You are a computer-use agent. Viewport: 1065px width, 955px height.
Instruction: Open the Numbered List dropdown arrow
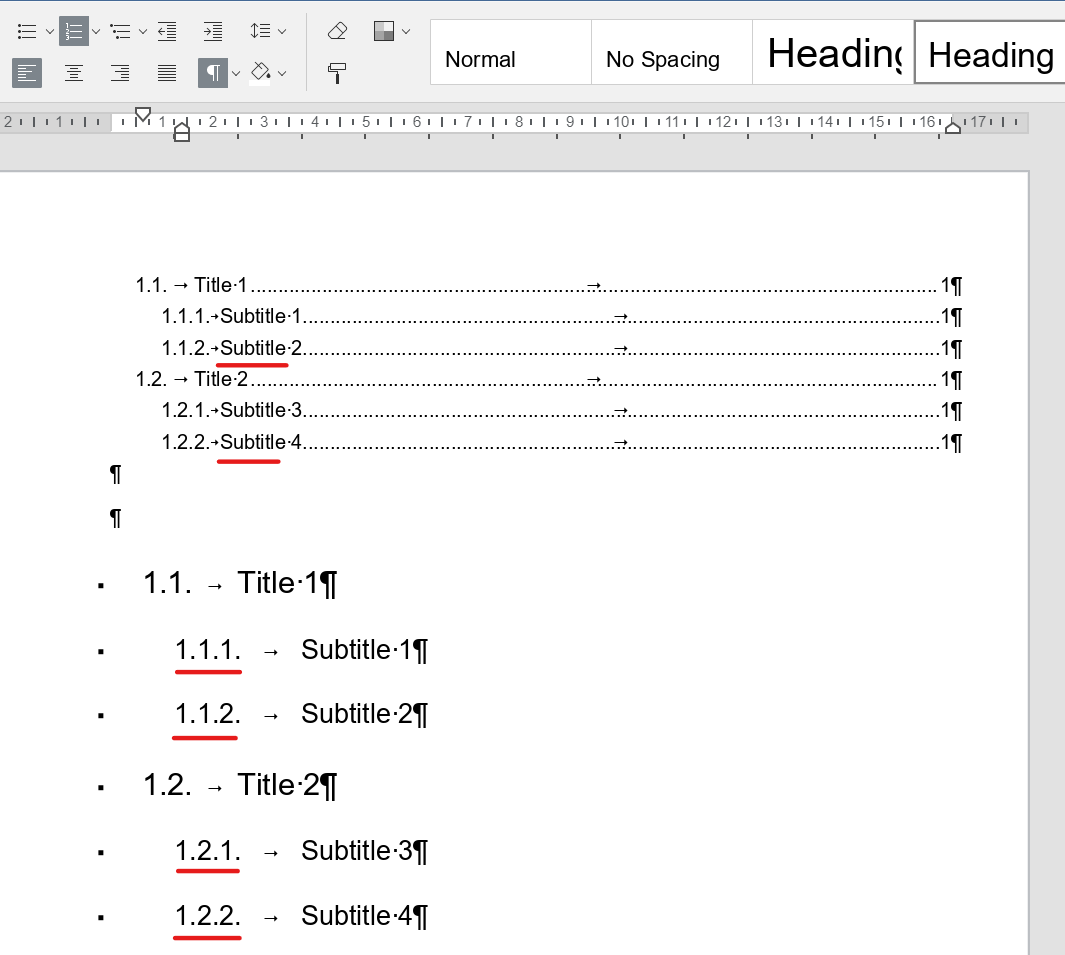(96, 31)
